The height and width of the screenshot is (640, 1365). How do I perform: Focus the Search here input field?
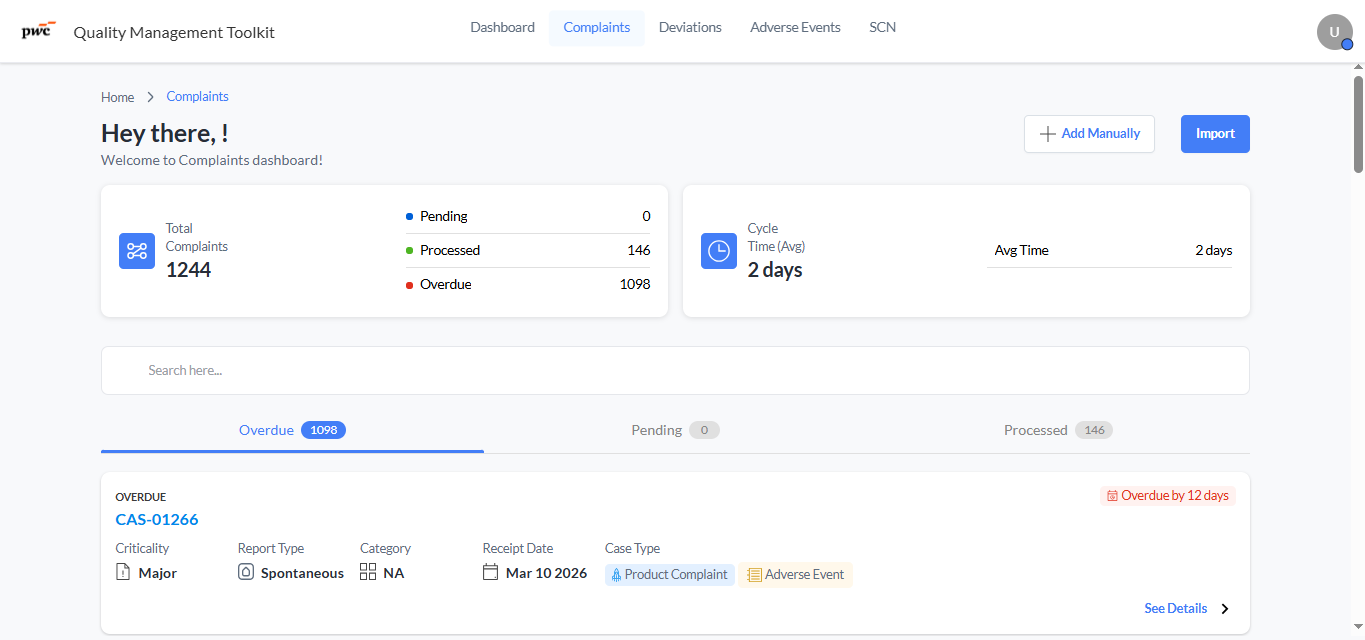pyautogui.click(x=675, y=371)
